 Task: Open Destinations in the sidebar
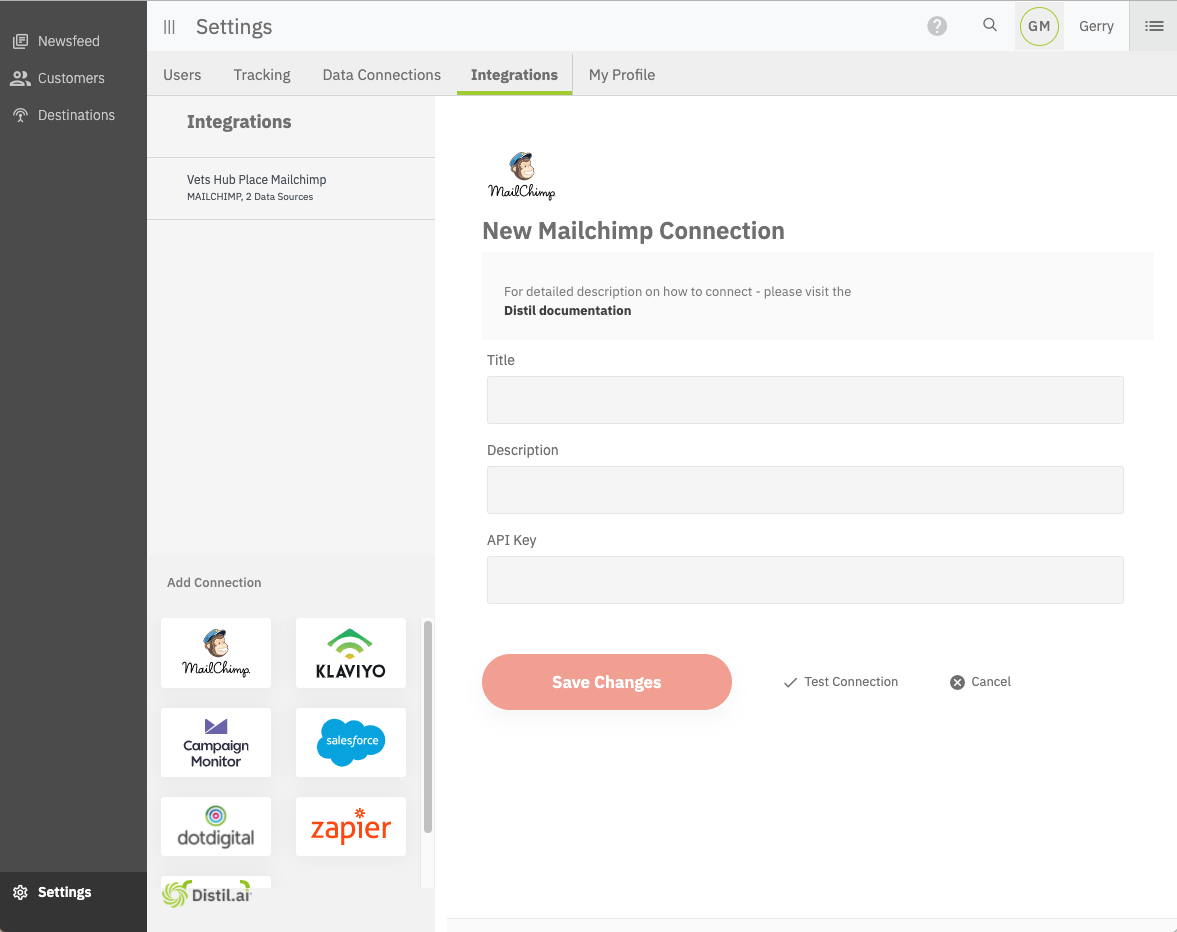coord(65,115)
